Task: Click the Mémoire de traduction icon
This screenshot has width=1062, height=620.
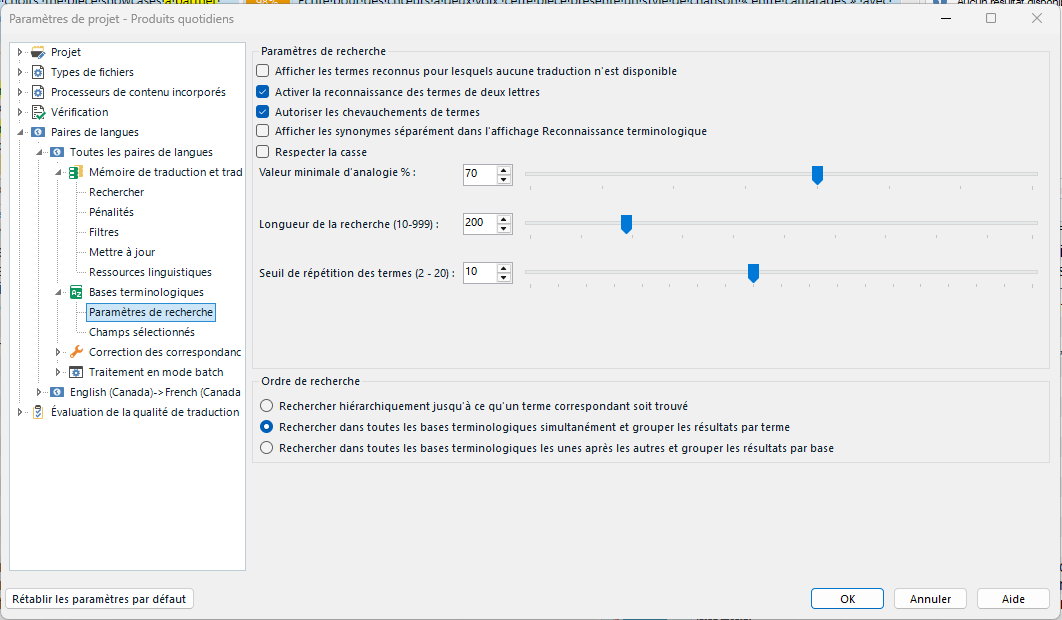Action: (x=74, y=172)
